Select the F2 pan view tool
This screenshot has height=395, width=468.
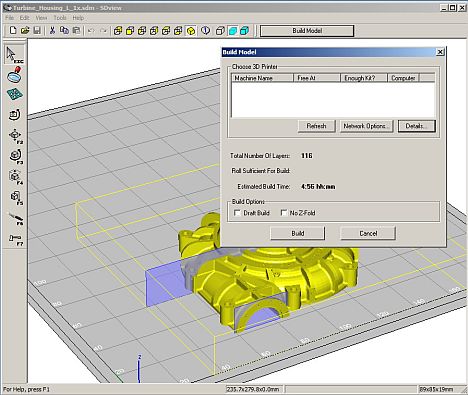[15, 136]
